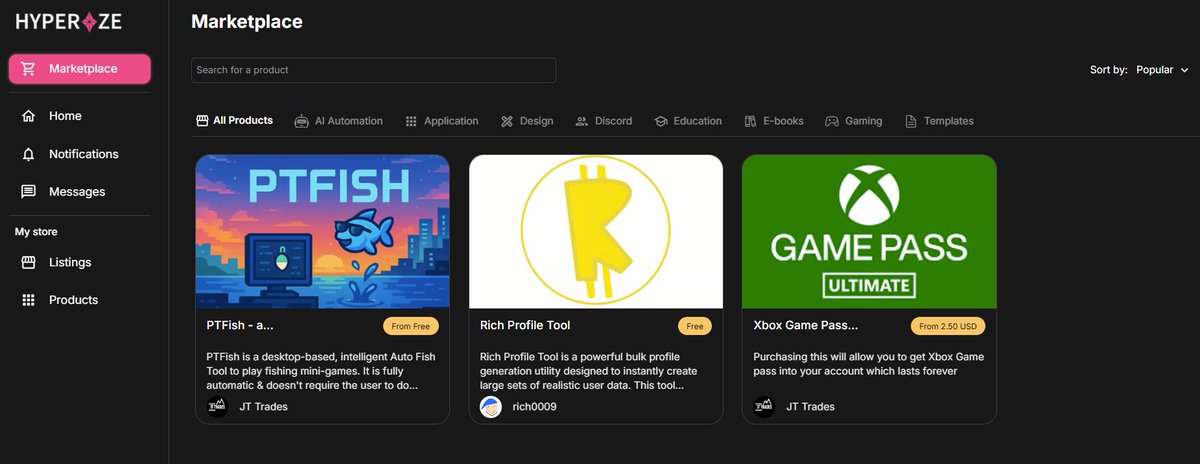Viewport: 1200px width, 464px height.
Task: Open the Rich Profile Tool thumbnail
Action: (596, 231)
